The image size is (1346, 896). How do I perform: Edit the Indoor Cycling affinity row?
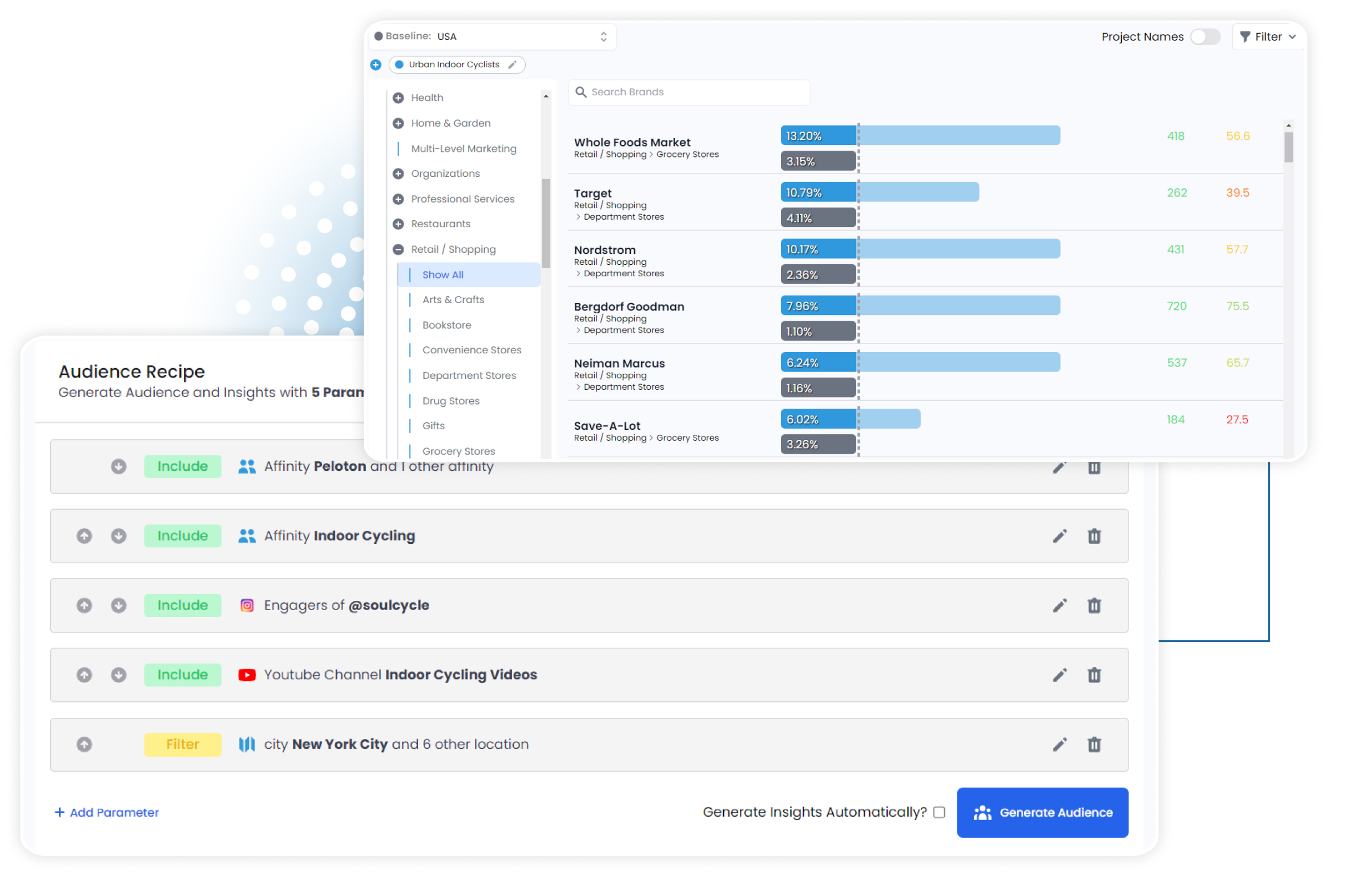point(1059,536)
